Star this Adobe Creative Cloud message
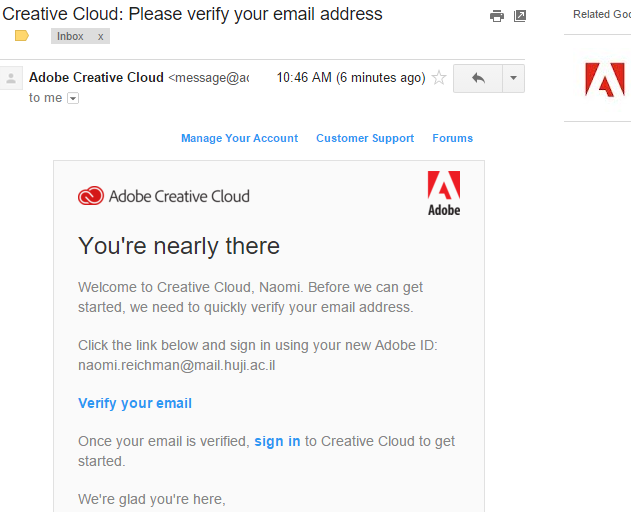The width and height of the screenshot is (631, 512). tap(439, 77)
